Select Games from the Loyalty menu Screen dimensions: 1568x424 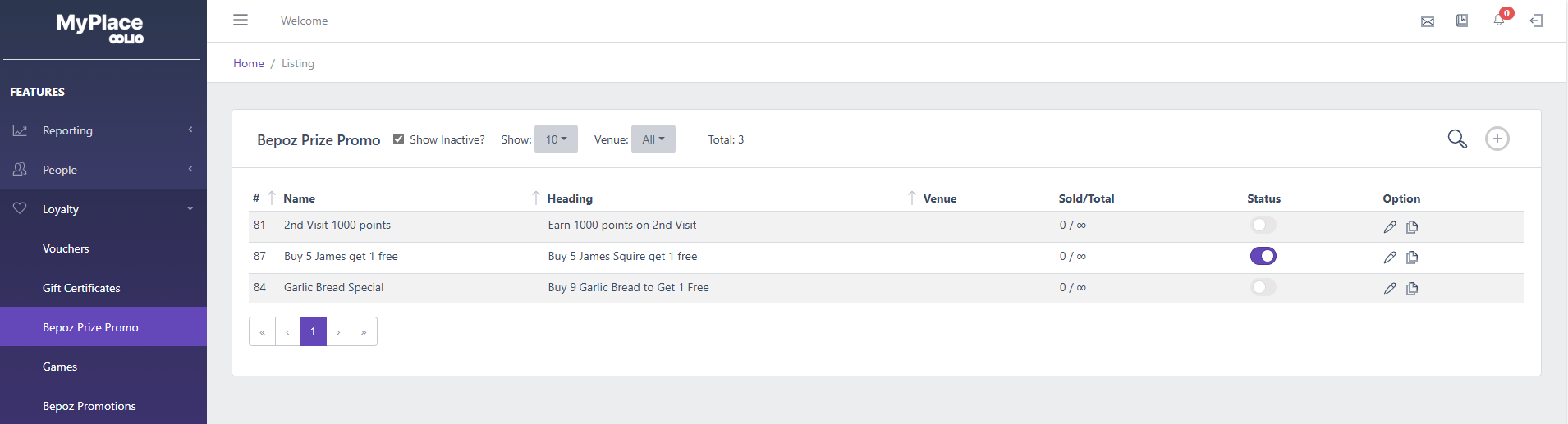60,367
